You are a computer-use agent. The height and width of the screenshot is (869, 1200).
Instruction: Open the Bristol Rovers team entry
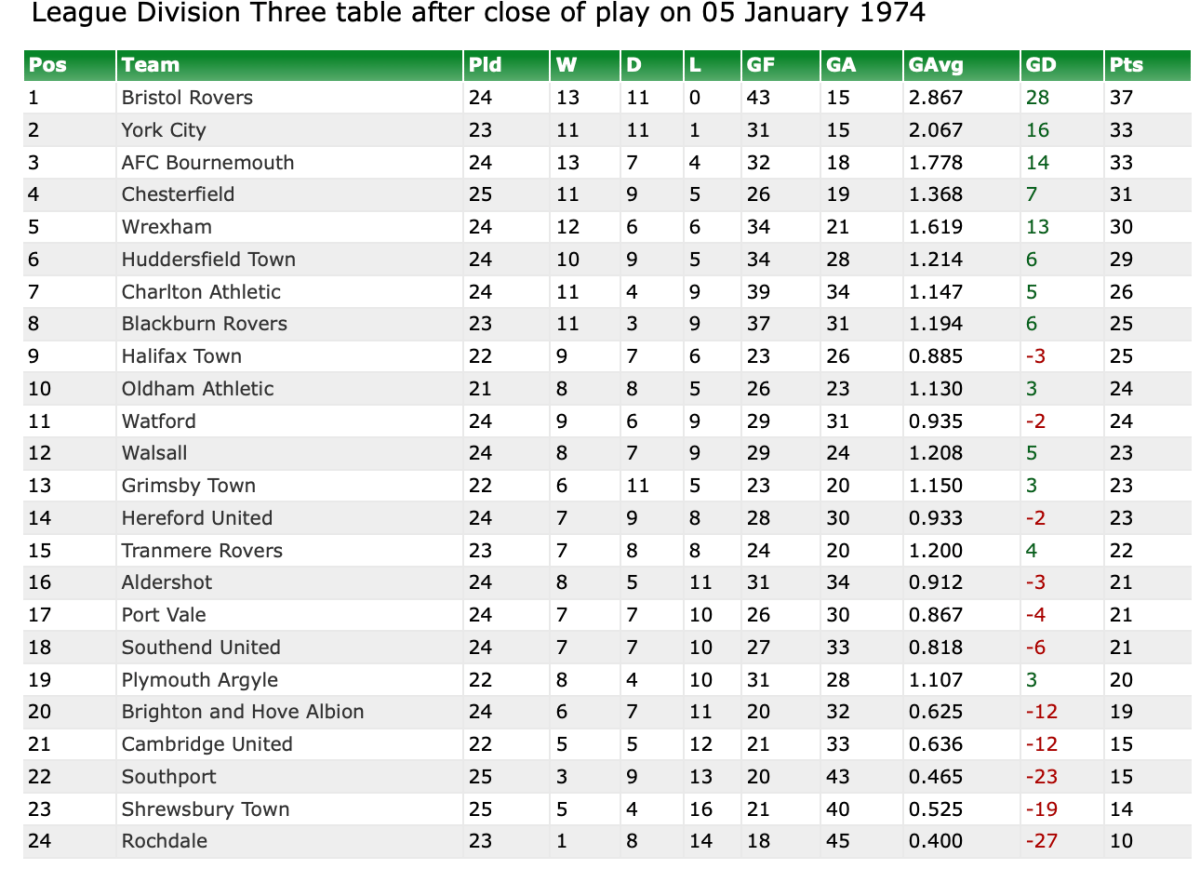[187, 98]
